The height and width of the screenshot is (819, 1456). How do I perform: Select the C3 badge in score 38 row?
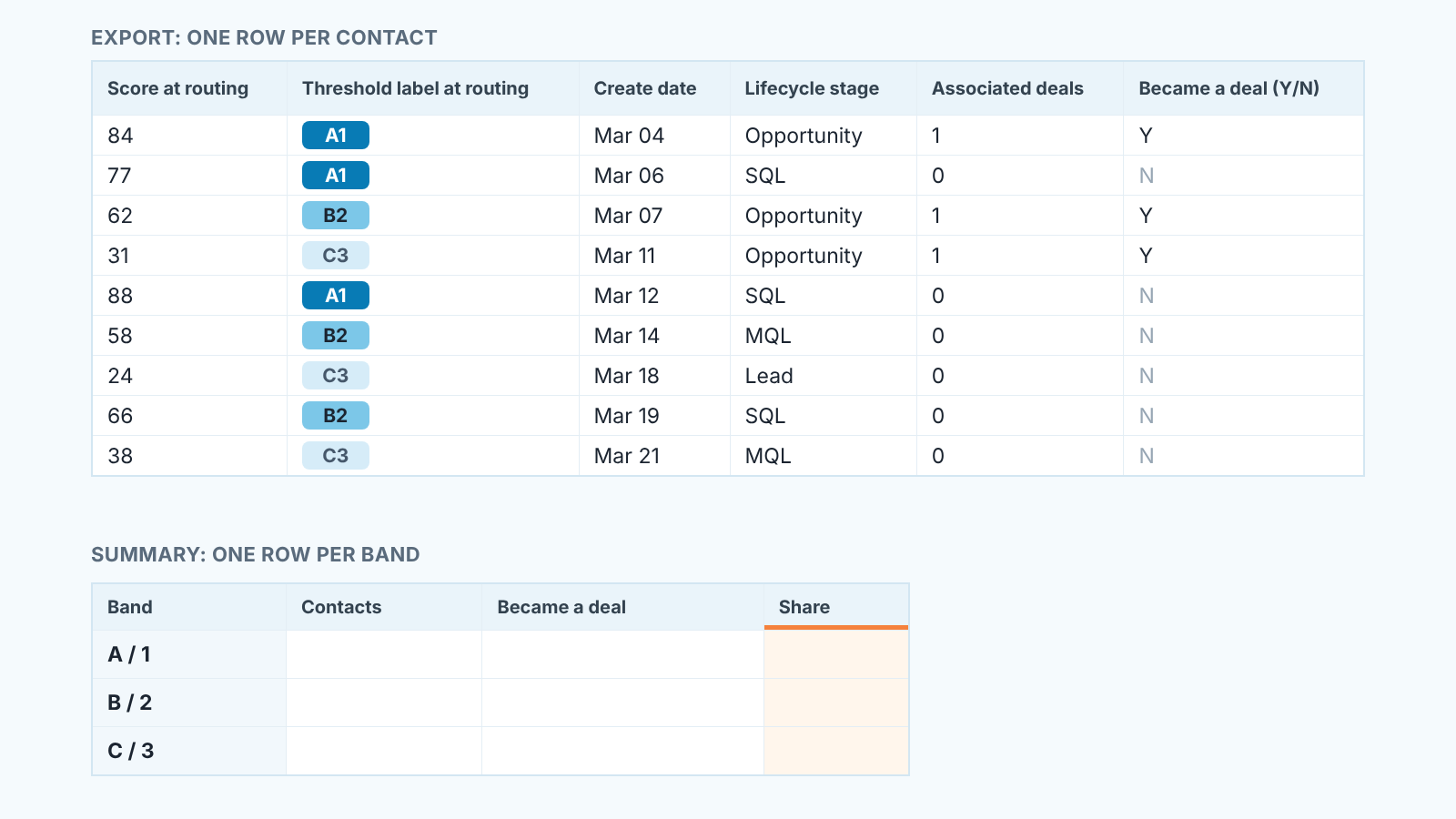click(x=336, y=456)
